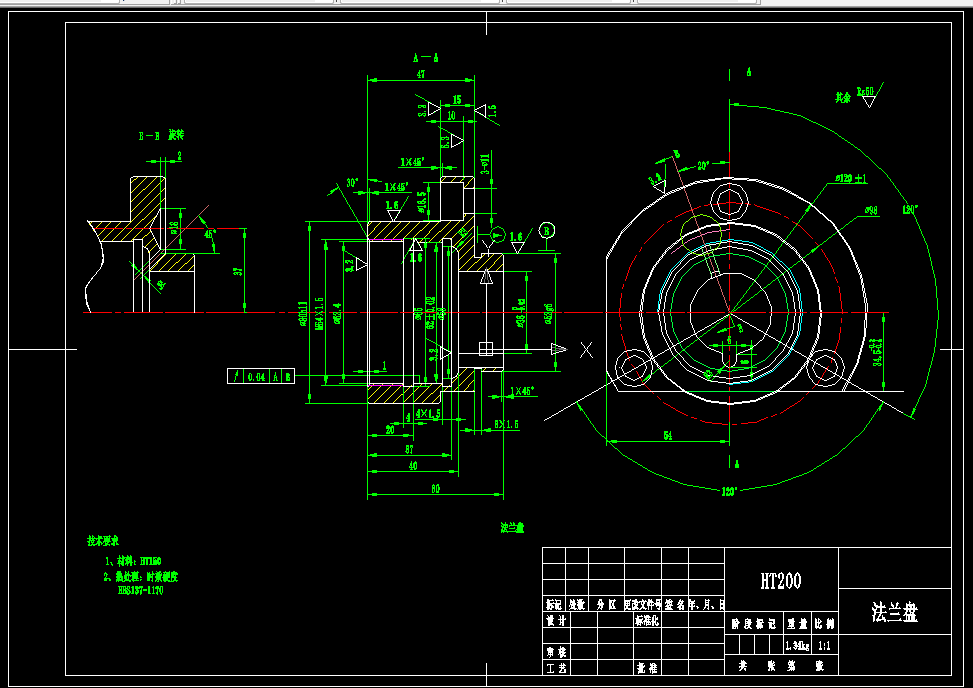Screen dimensions: 973x688
Task: Select the 30° angle dimension
Action: click(x=352, y=183)
